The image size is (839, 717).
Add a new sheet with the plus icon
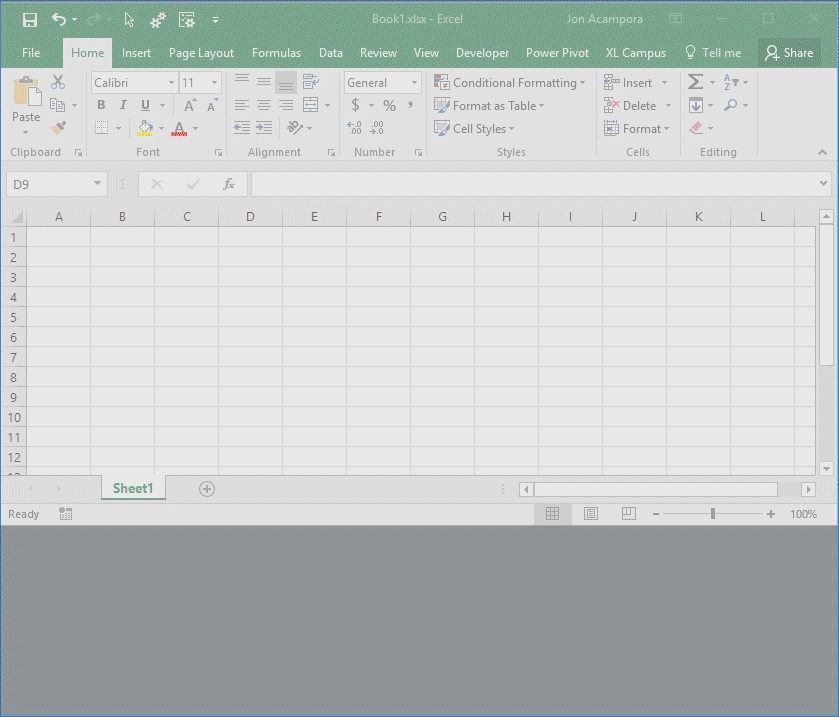[x=207, y=489]
